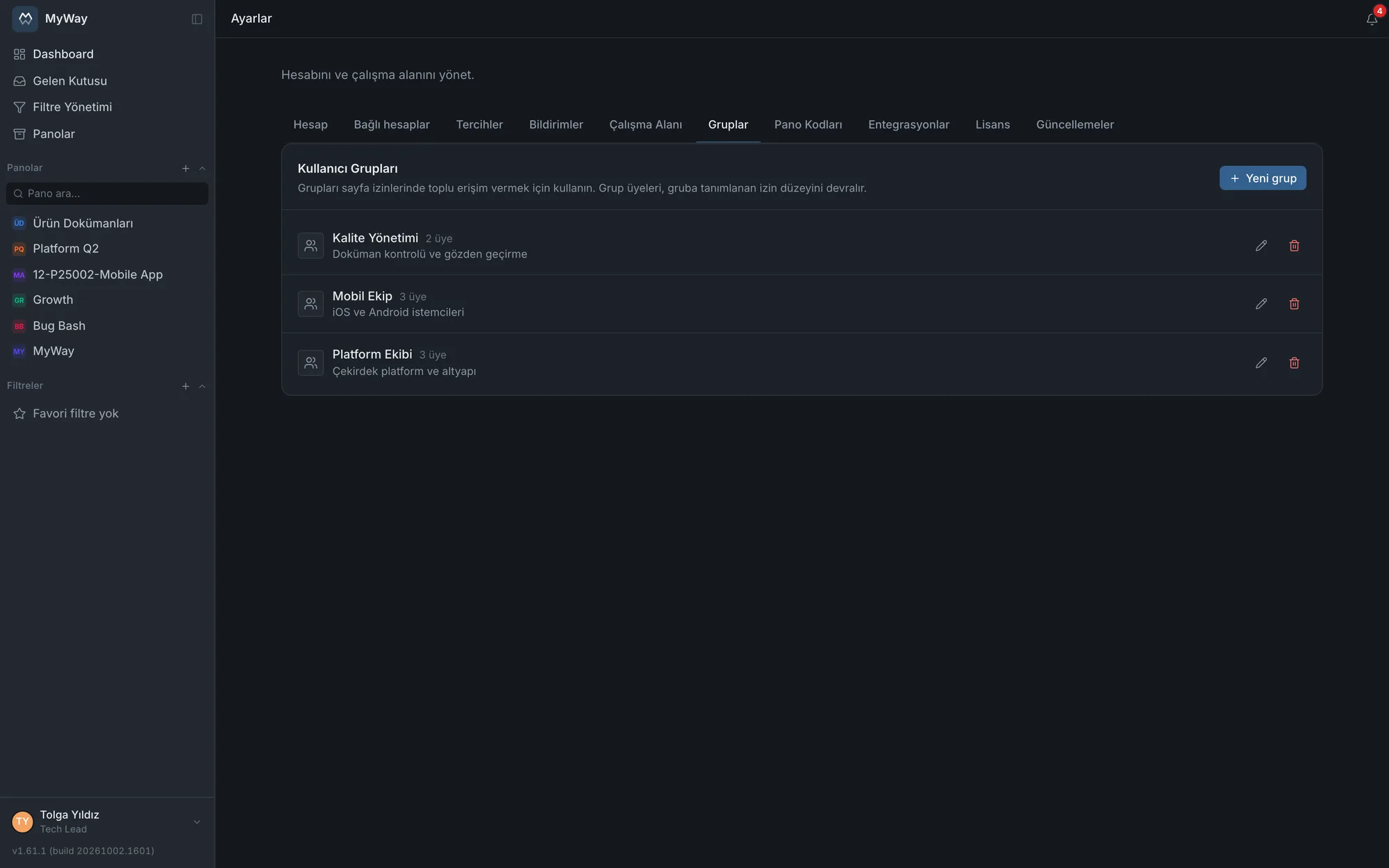Screen dimensions: 1389x868
Task: Create a group with Yeni grup
Action: tap(1263, 178)
